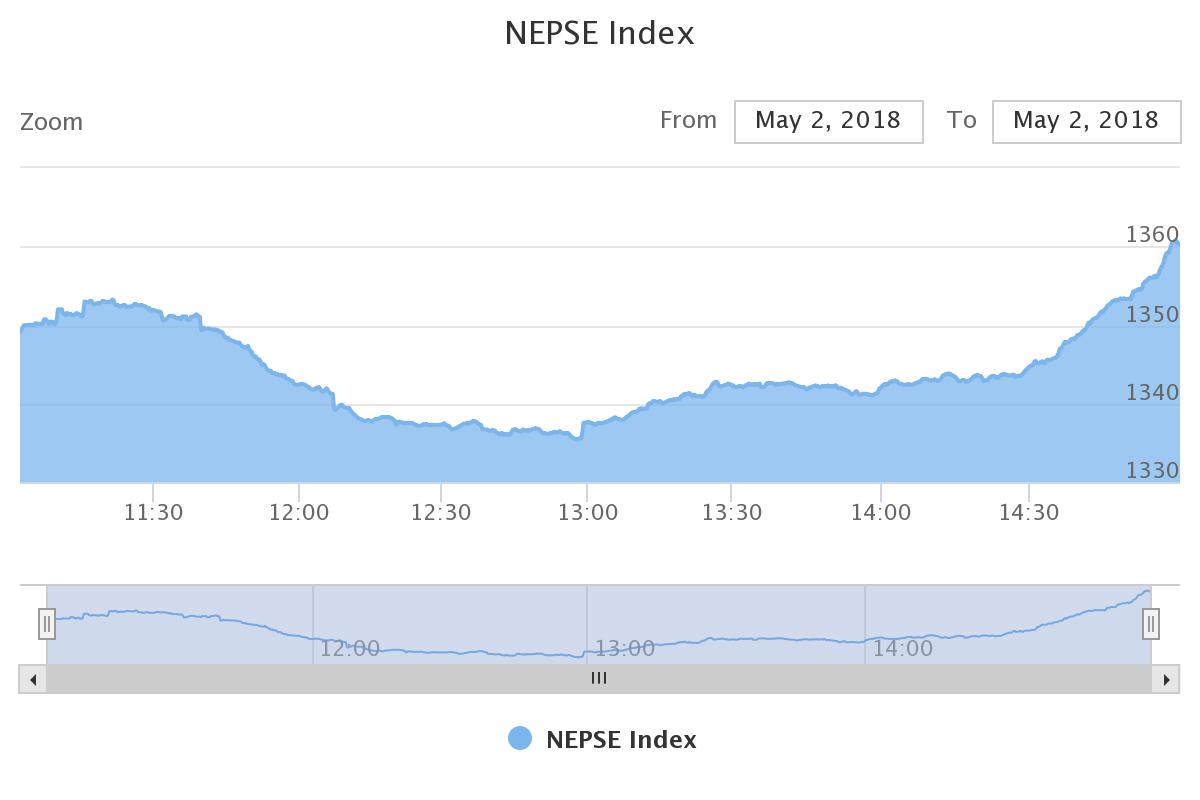Click the 13:00 marker in navigator

(x=625, y=649)
